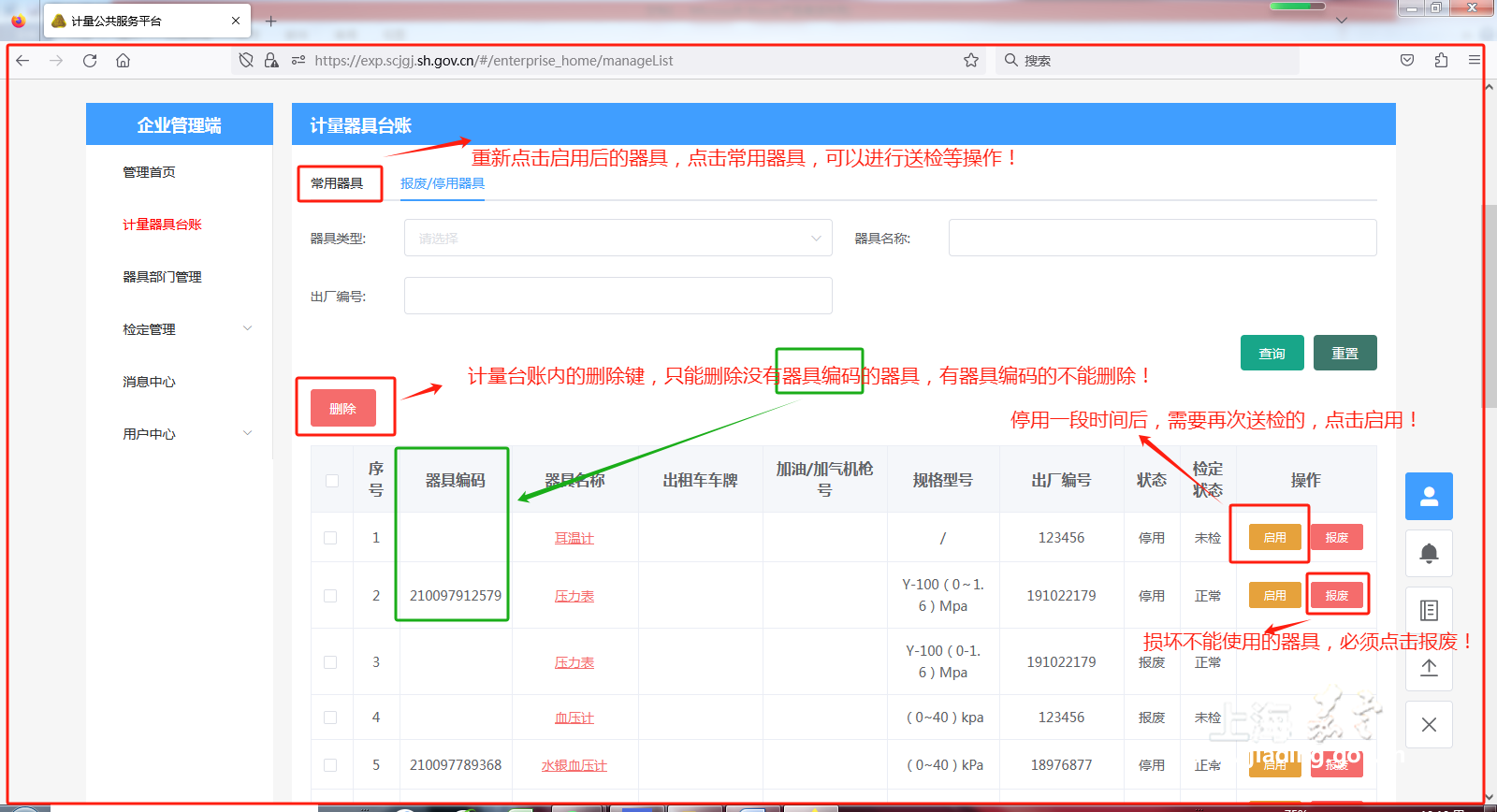The height and width of the screenshot is (812, 1497).
Task: Open the tab list dropdown arrow
Action: coord(1342,20)
